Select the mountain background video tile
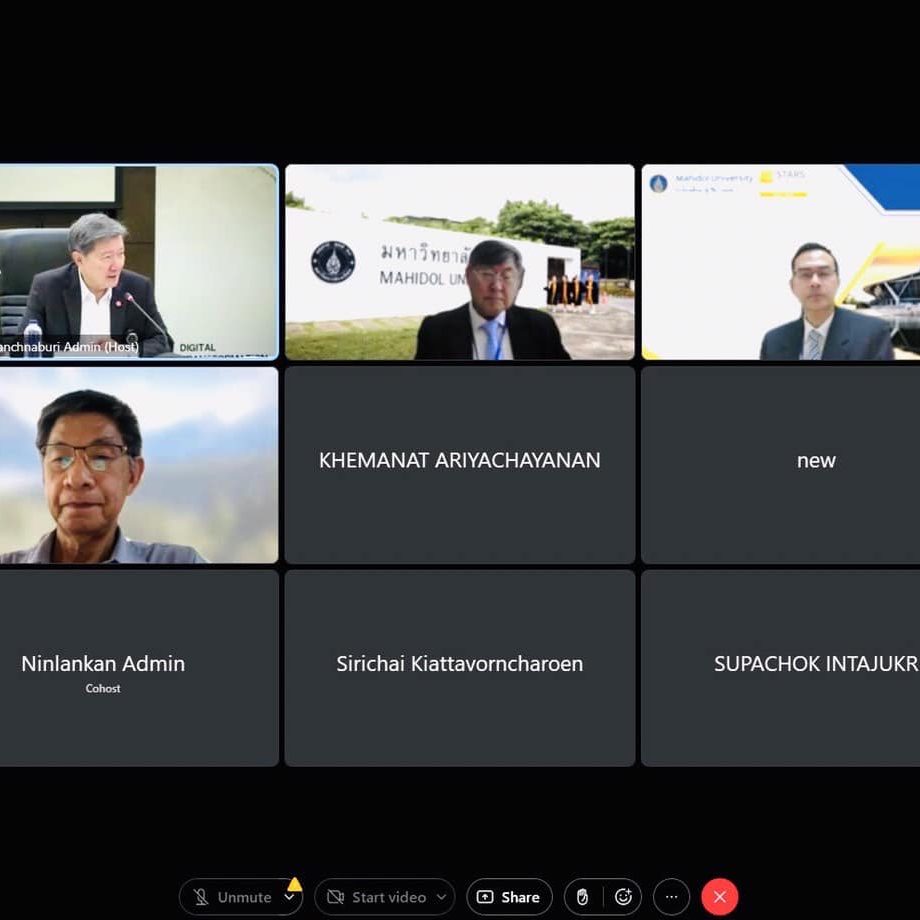 tap(138, 464)
